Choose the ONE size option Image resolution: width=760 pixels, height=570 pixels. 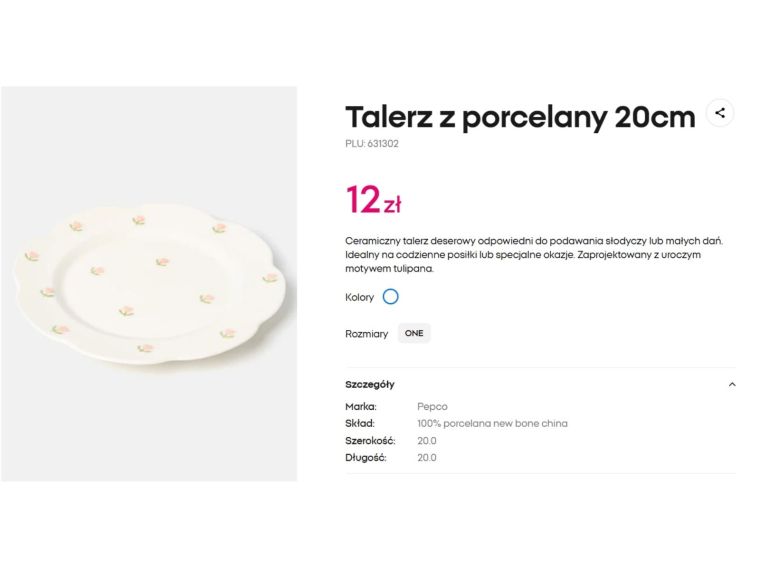(x=414, y=334)
